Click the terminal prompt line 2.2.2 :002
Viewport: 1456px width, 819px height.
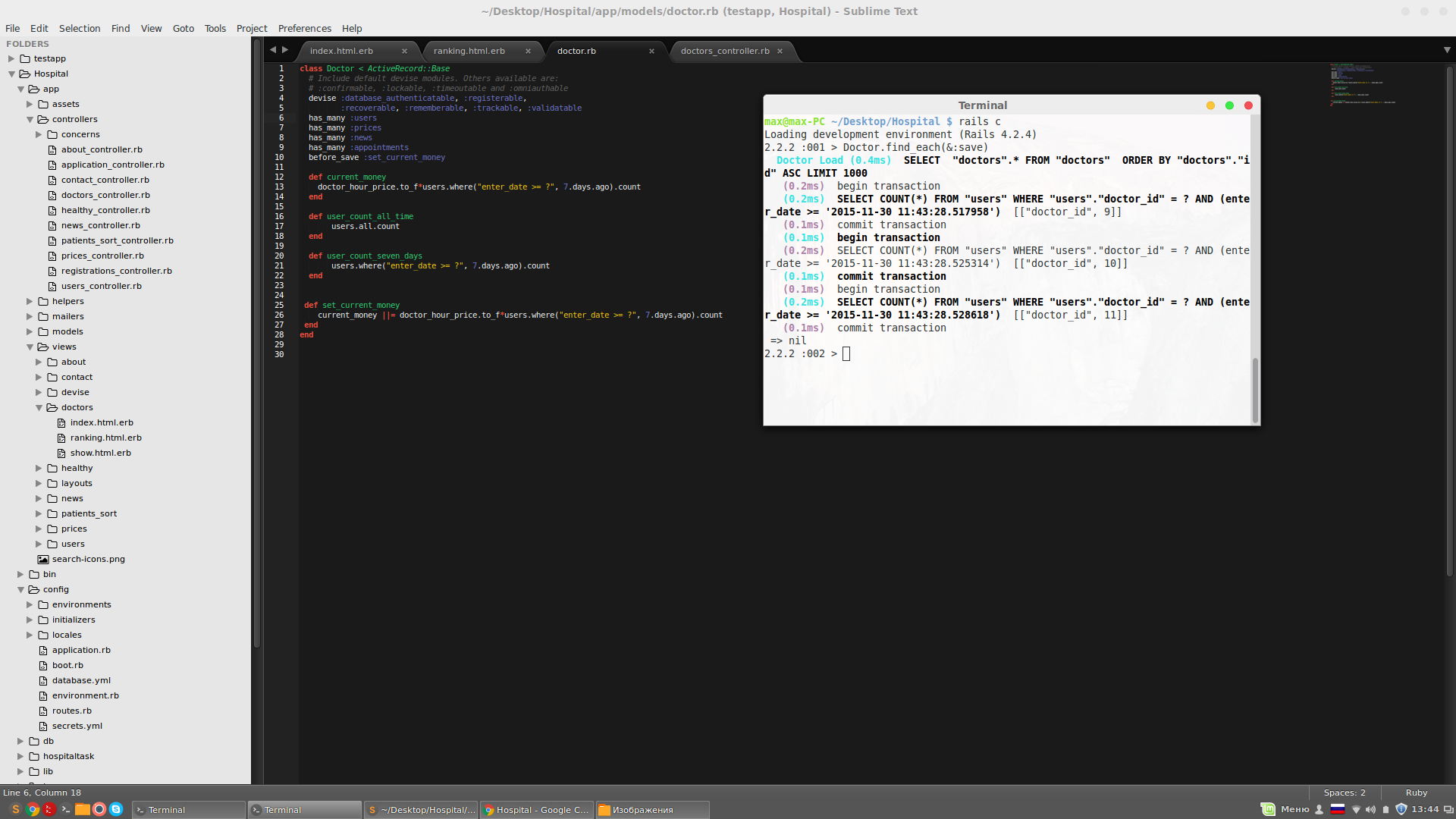tap(807, 353)
